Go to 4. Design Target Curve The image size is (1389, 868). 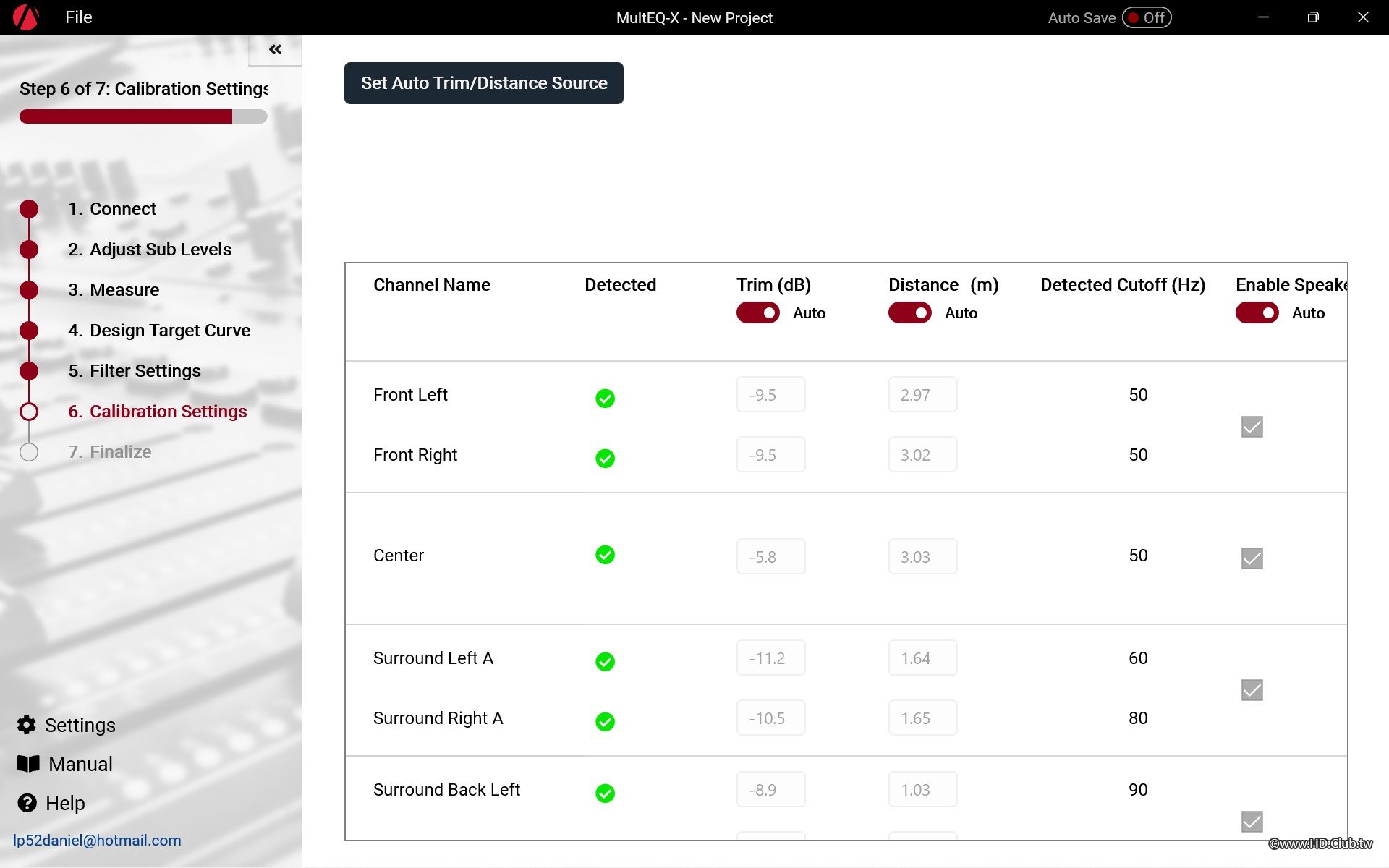click(x=159, y=331)
